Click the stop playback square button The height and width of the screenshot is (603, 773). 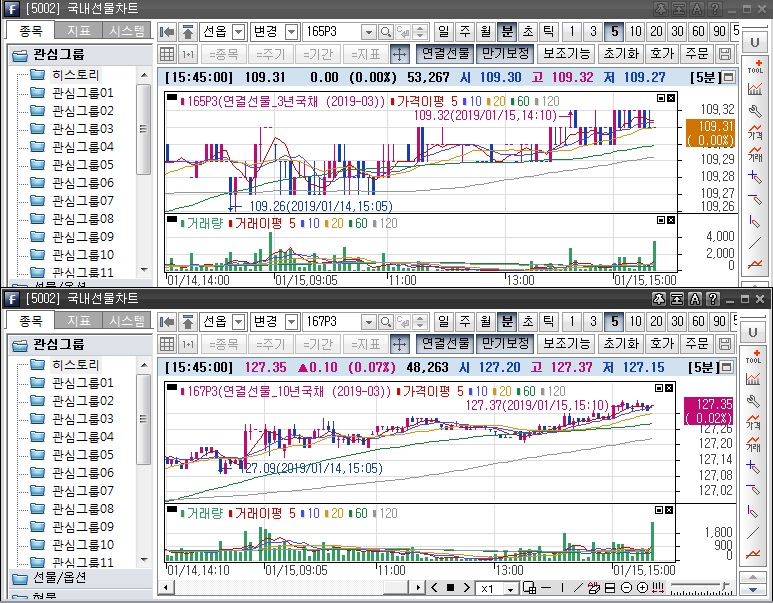click(450, 588)
